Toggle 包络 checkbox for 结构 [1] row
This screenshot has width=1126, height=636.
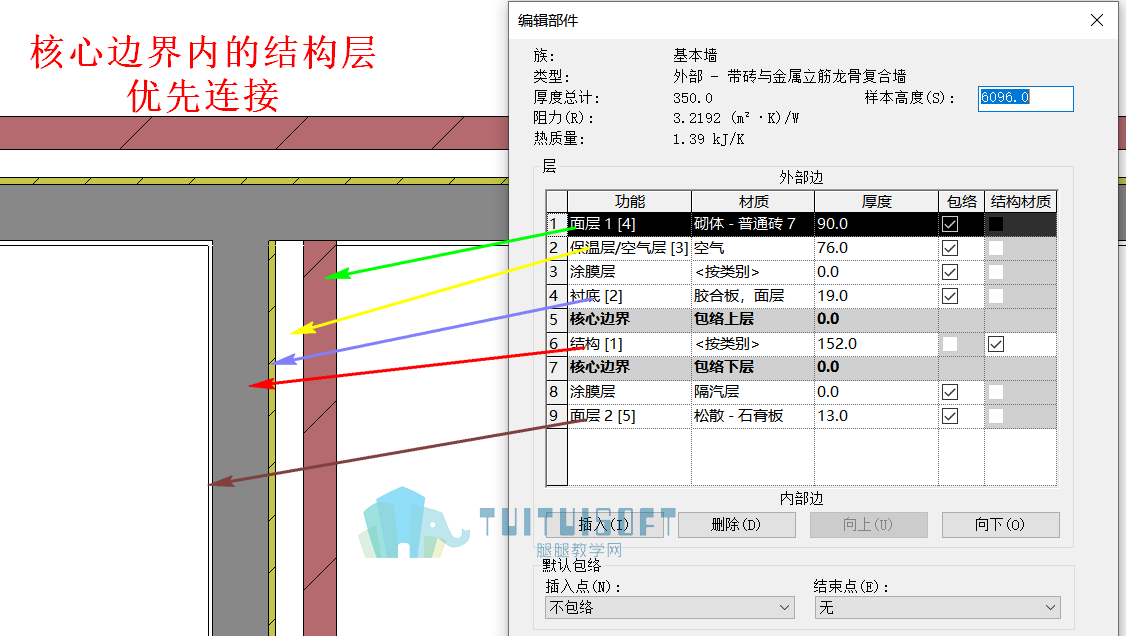click(950, 344)
